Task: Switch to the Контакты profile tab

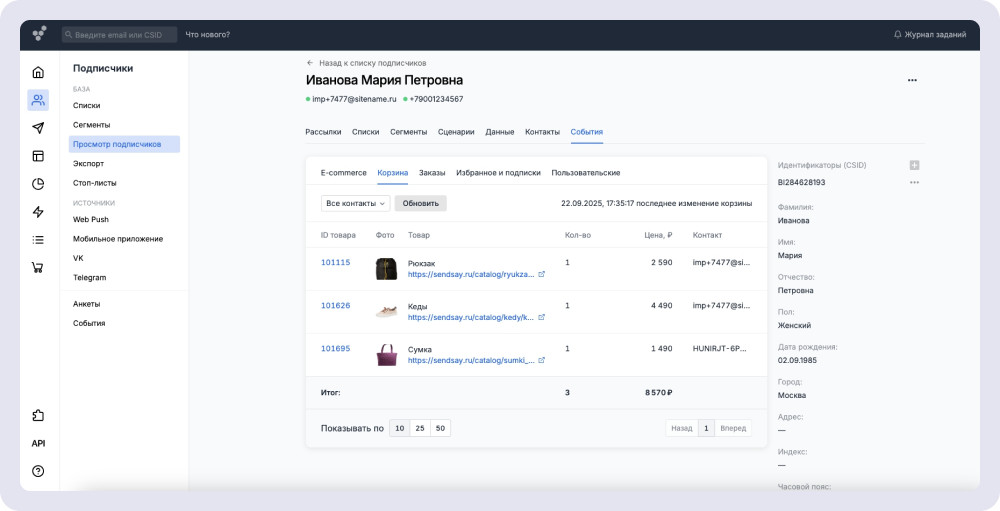Action: point(542,132)
